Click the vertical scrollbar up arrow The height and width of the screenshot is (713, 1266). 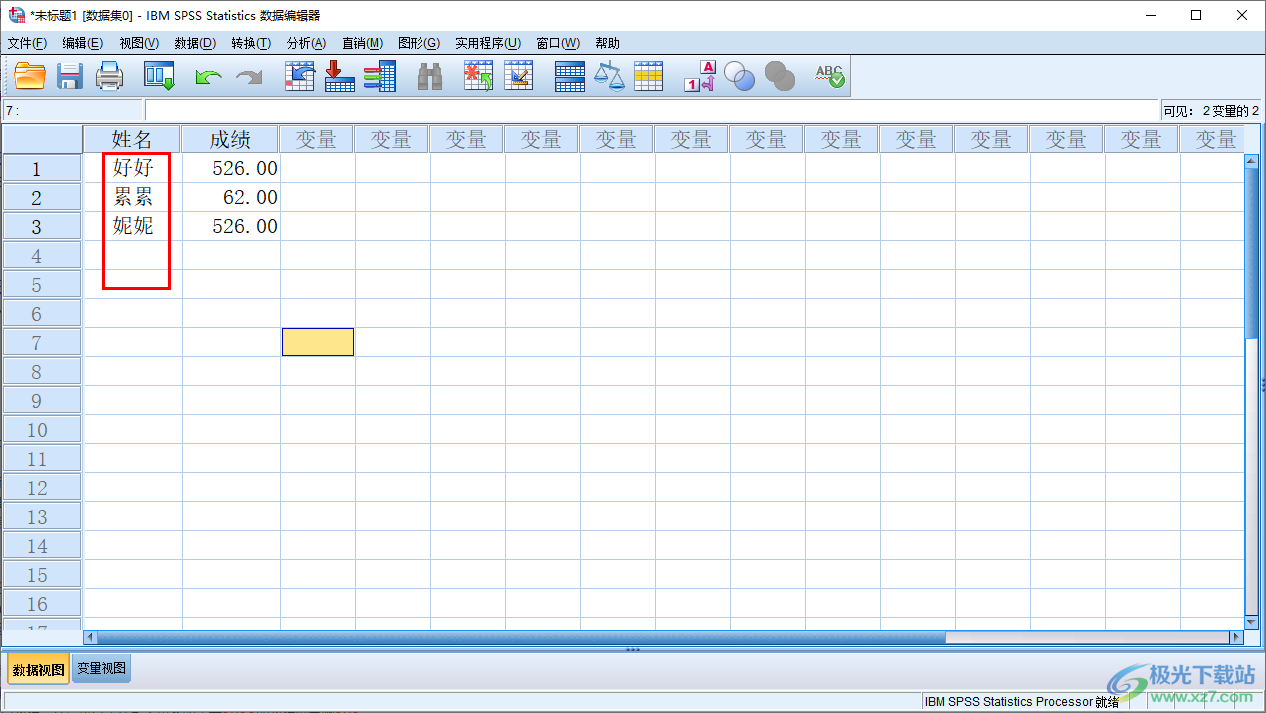(1251, 160)
